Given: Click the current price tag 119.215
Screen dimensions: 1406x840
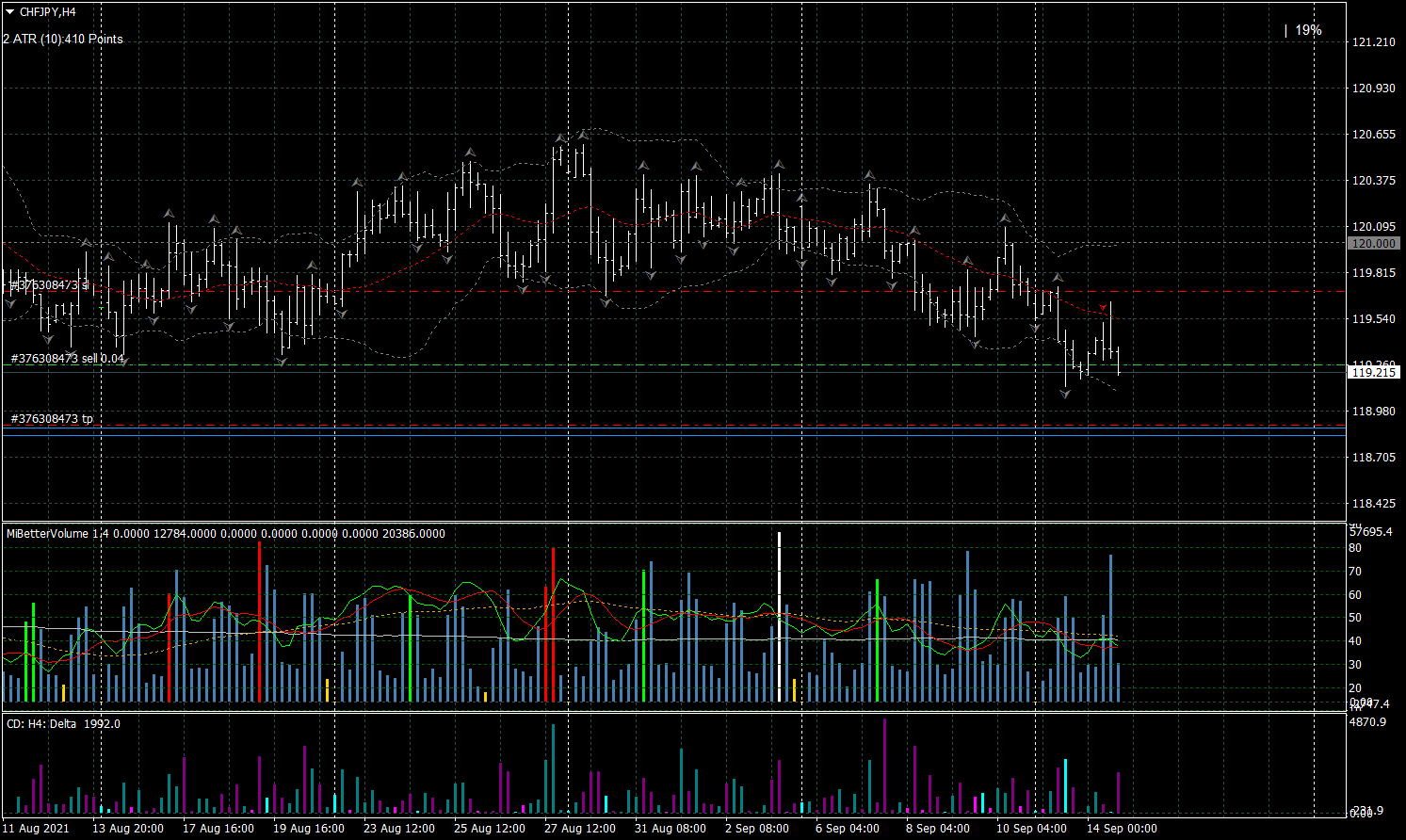Looking at the screenshot, I should [x=1373, y=373].
